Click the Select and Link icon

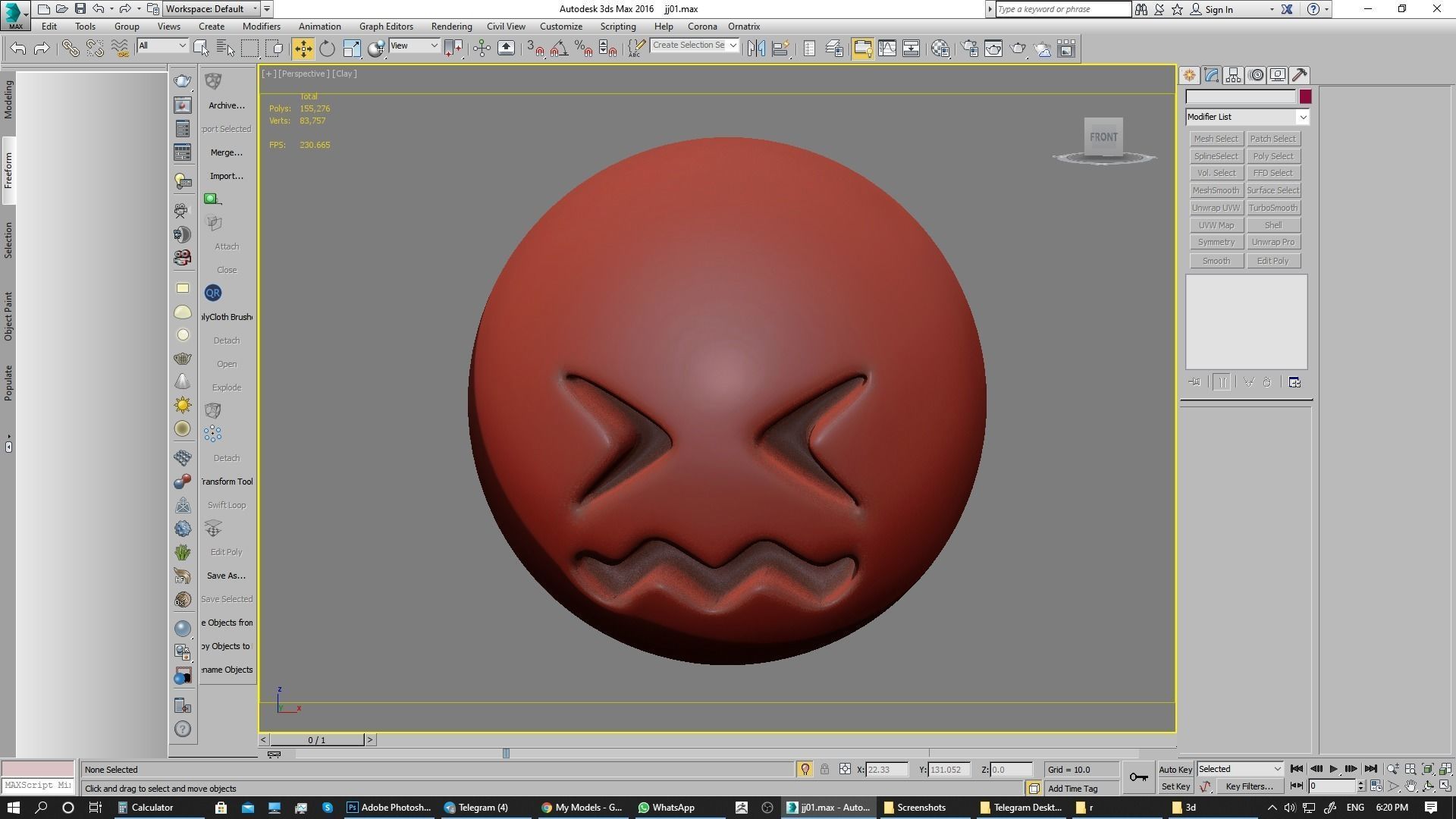(x=71, y=49)
